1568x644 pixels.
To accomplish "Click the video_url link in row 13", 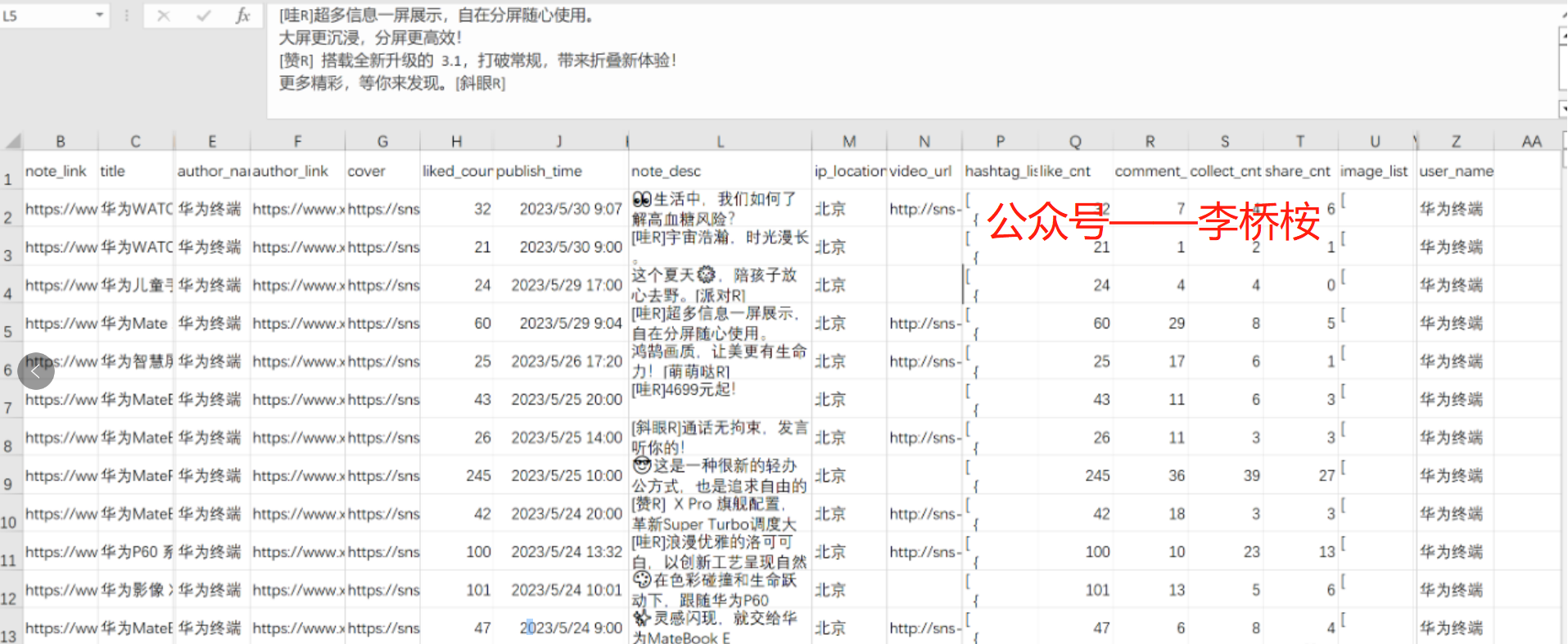I will click(924, 628).
